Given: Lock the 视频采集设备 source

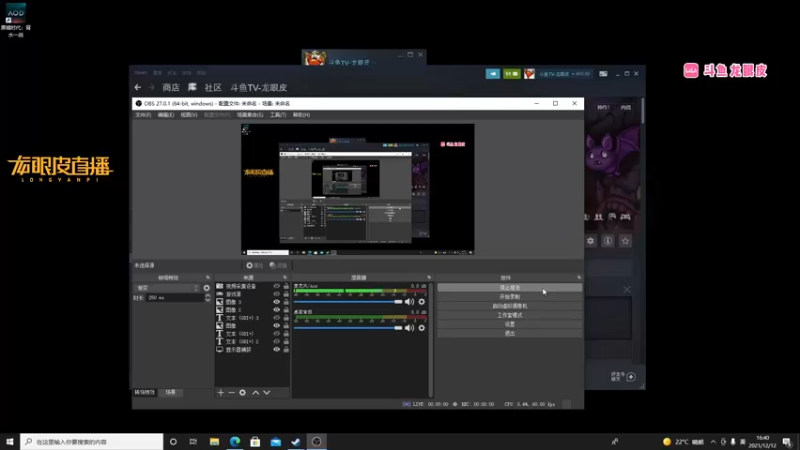Looking at the screenshot, I should click(x=286, y=286).
